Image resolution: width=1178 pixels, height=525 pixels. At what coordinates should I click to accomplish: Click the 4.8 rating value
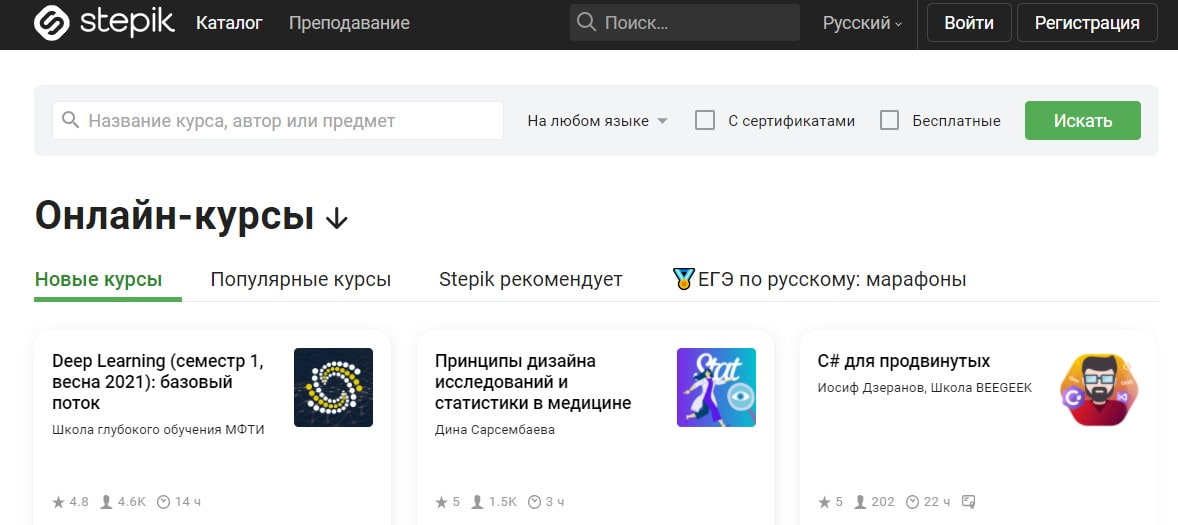pyautogui.click(x=79, y=502)
